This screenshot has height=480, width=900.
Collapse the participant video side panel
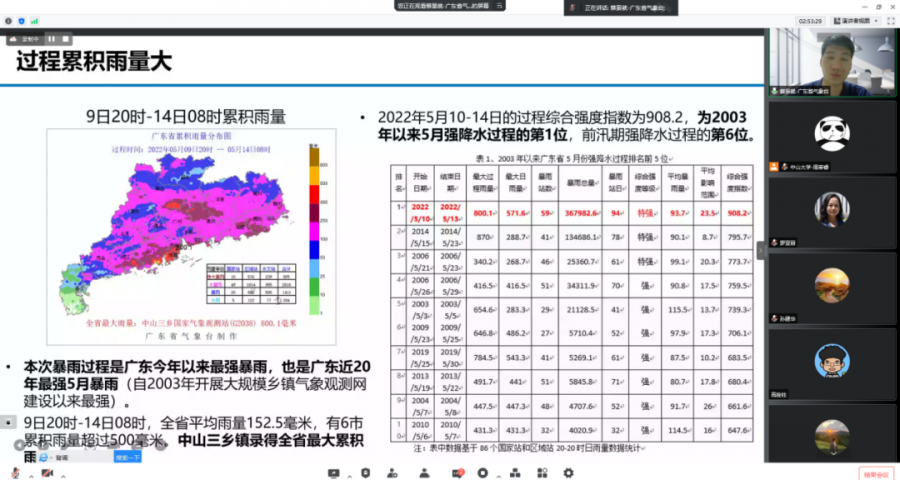click(x=761, y=250)
